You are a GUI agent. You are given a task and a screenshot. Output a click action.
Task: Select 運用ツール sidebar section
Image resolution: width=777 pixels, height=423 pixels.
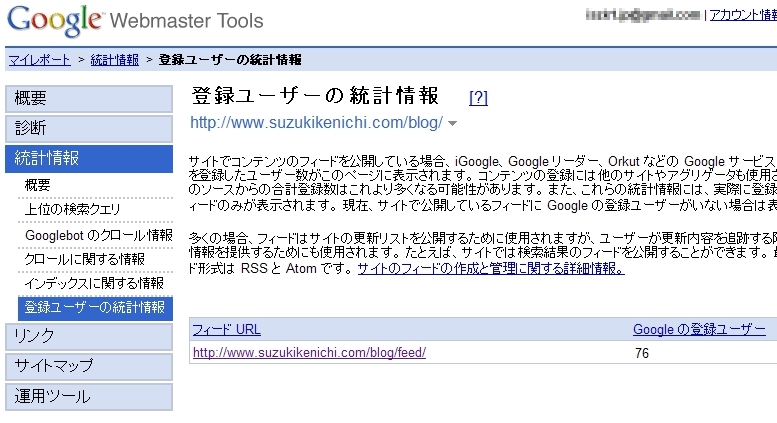tap(89, 396)
